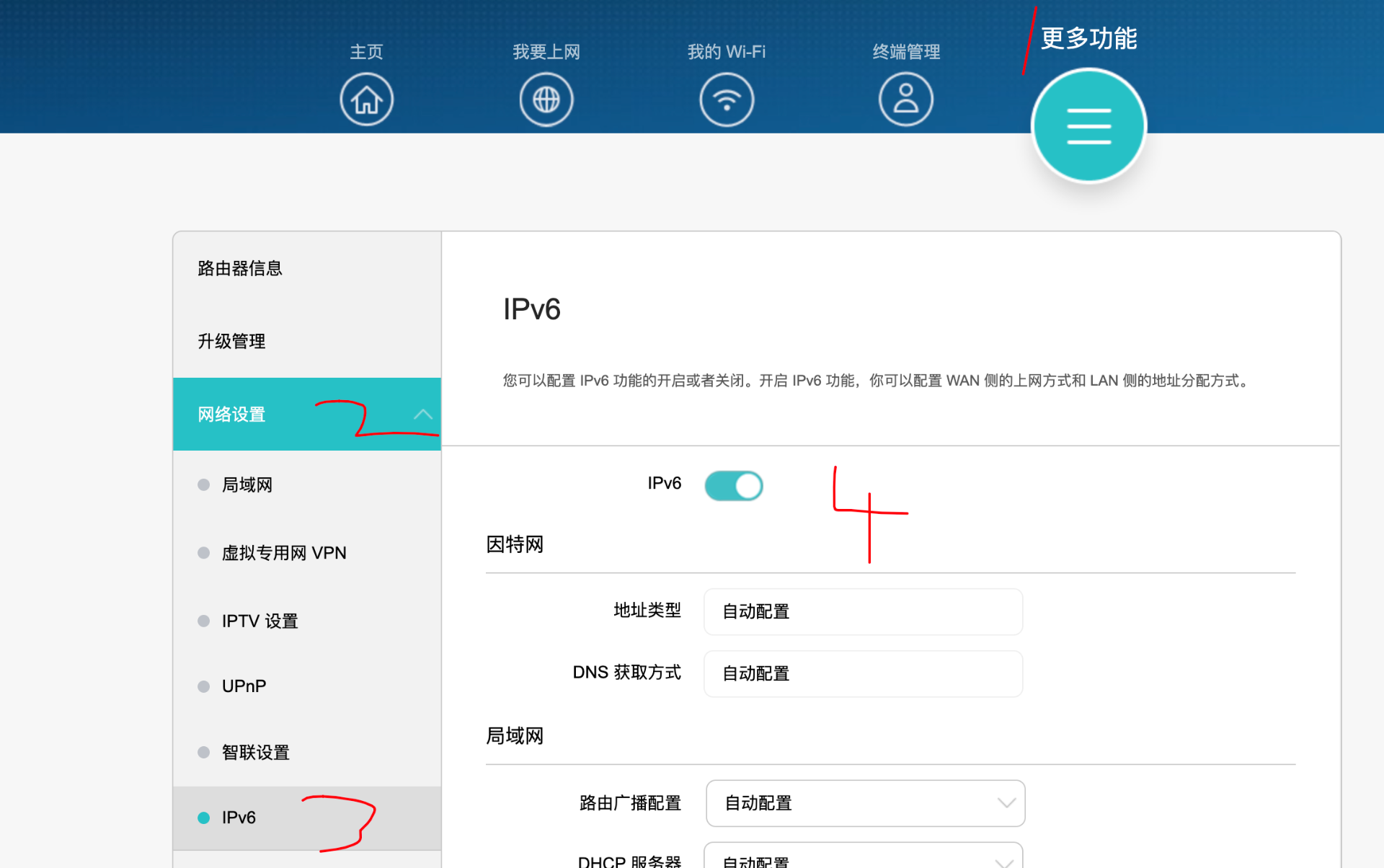Click the Home house icon
Image resolution: width=1384 pixels, height=868 pixels.
click(x=366, y=99)
